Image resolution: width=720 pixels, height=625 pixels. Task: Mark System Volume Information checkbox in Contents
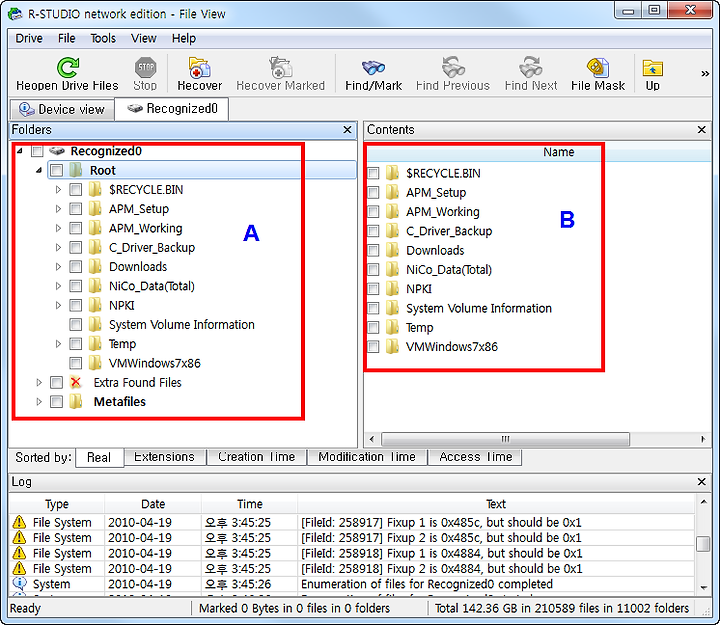point(373,308)
